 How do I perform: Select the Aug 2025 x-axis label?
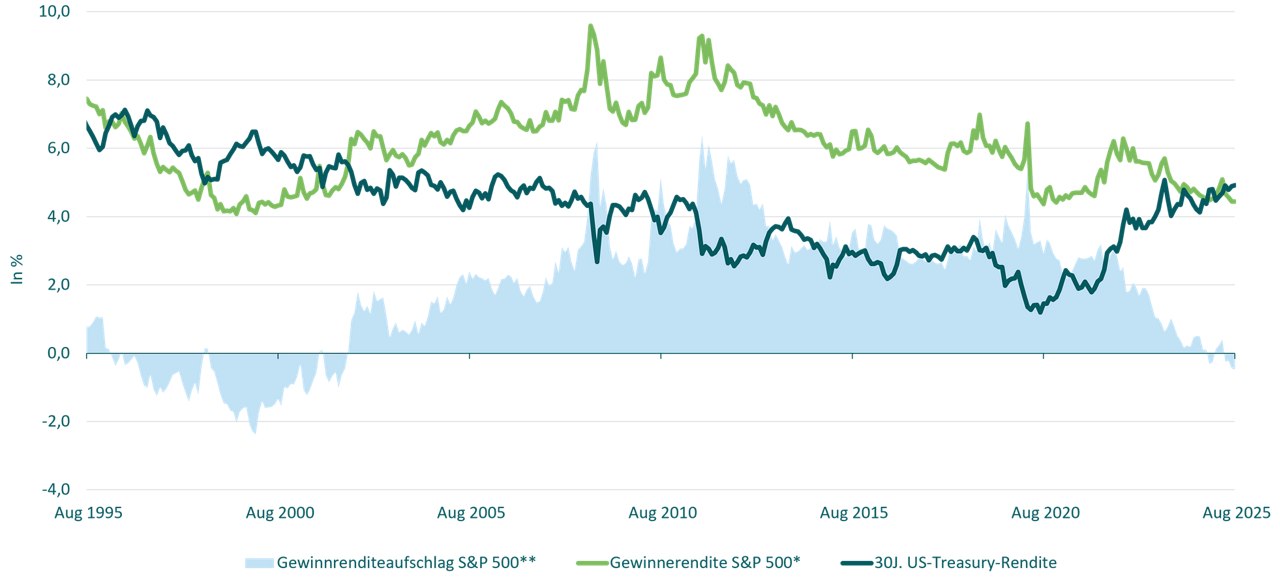pyautogui.click(x=1234, y=513)
